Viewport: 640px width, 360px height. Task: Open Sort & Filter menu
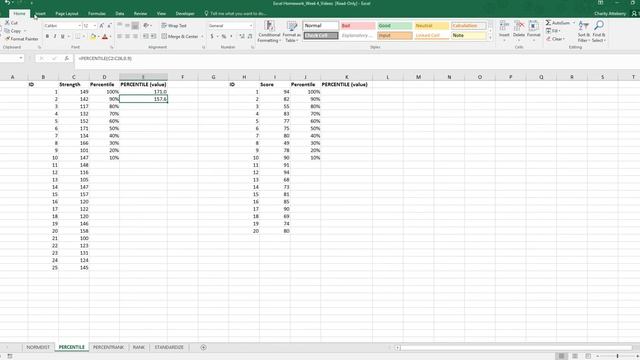pos(583,31)
